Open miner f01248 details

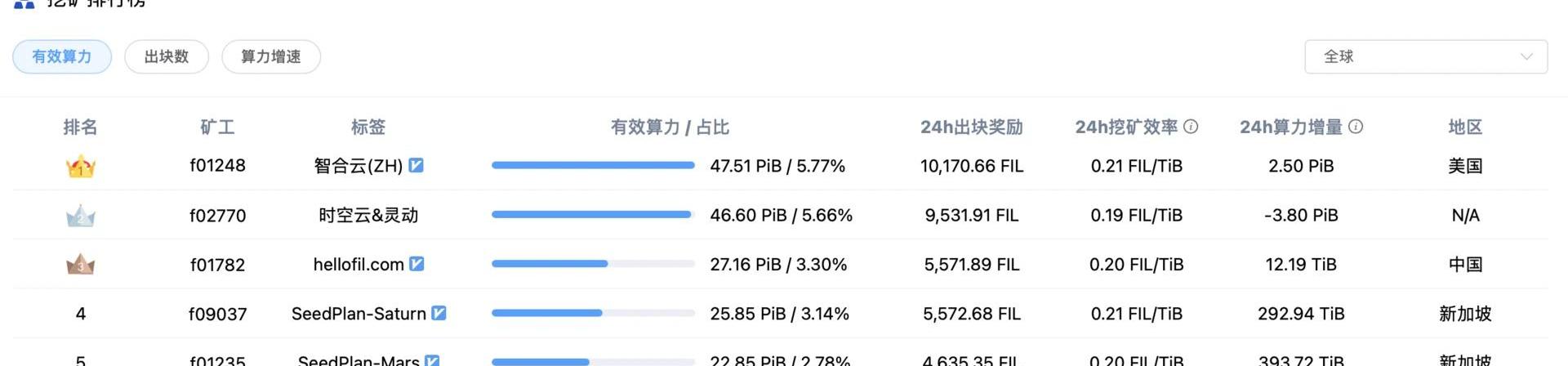[x=217, y=166]
